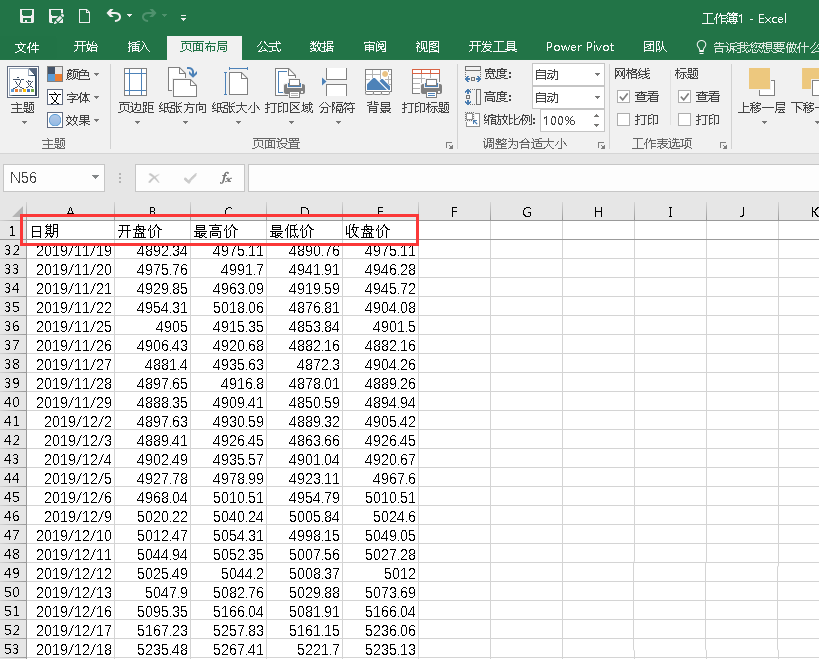Open the Data (数据) ribbon tab

323,45
